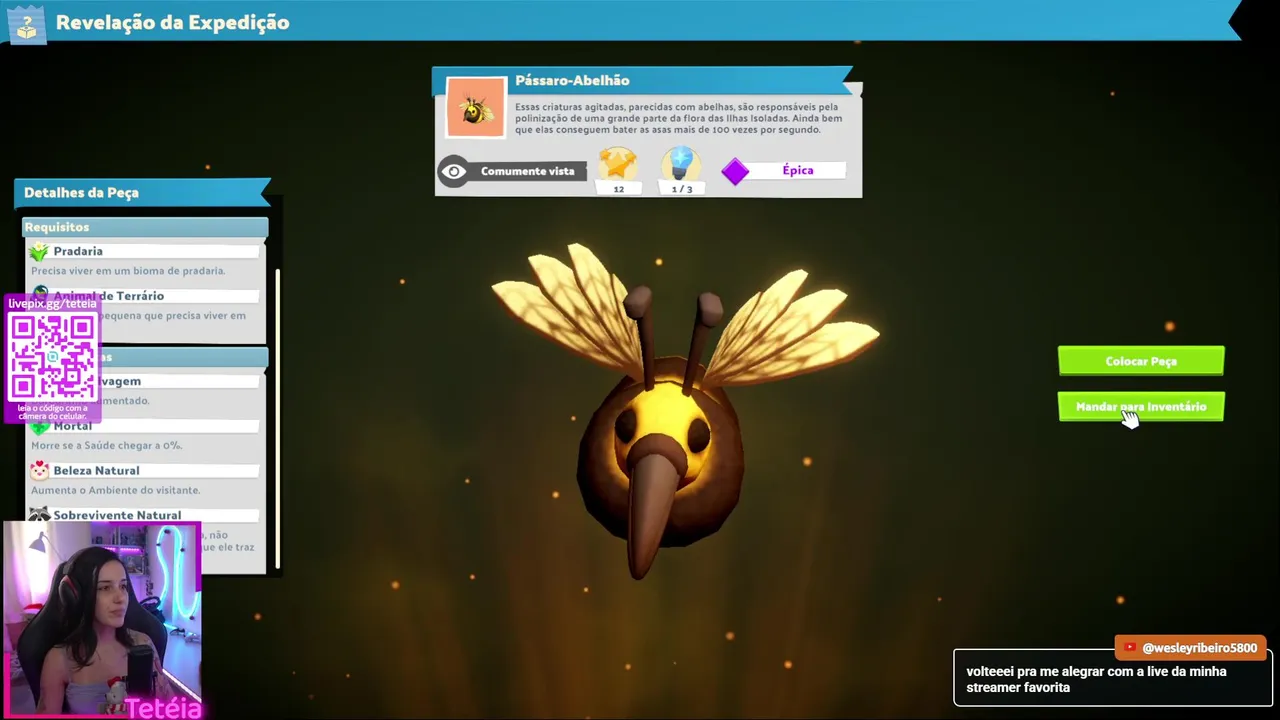The image size is (1280, 720).
Task: Click the Pradaria grass icon
Action: point(39,251)
